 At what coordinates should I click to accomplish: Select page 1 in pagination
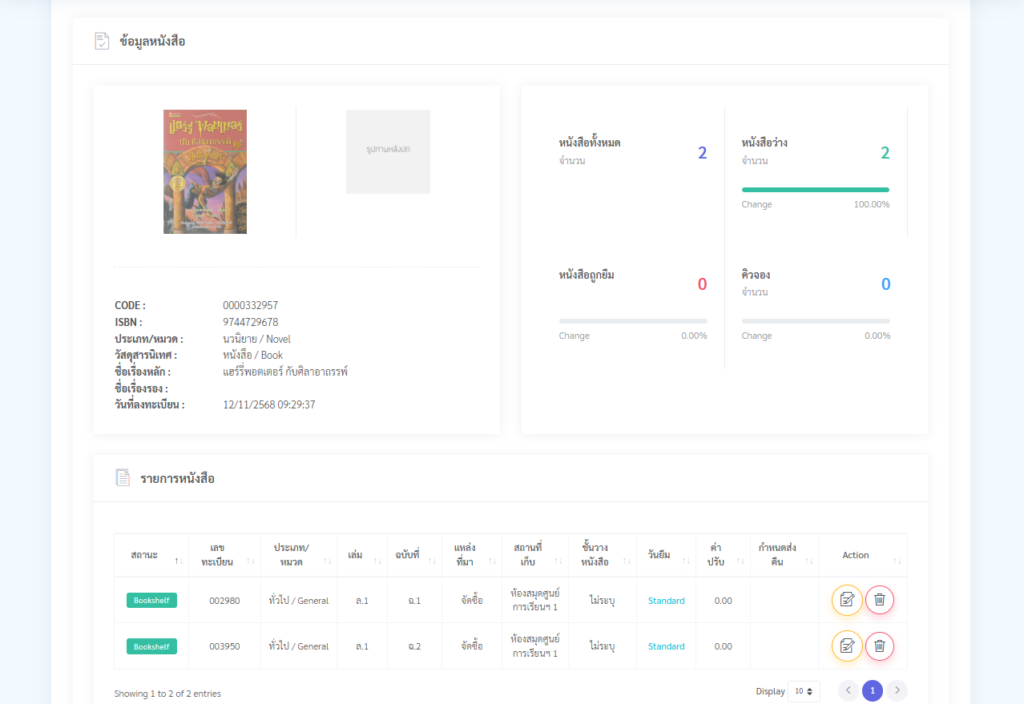click(872, 690)
